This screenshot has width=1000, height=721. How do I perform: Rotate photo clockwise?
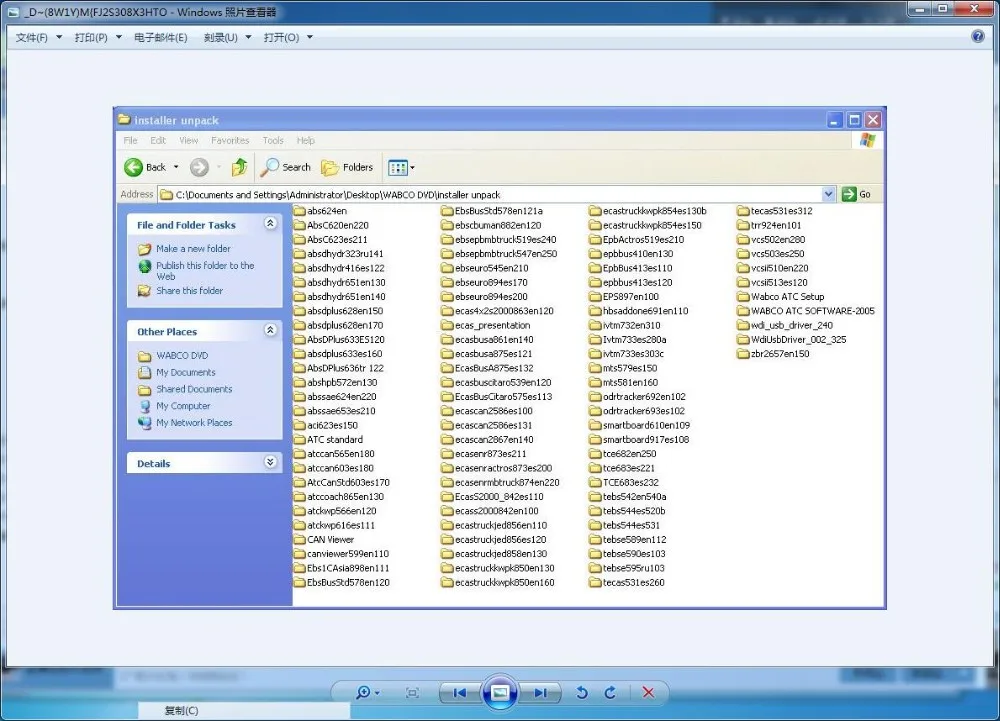pyautogui.click(x=610, y=693)
